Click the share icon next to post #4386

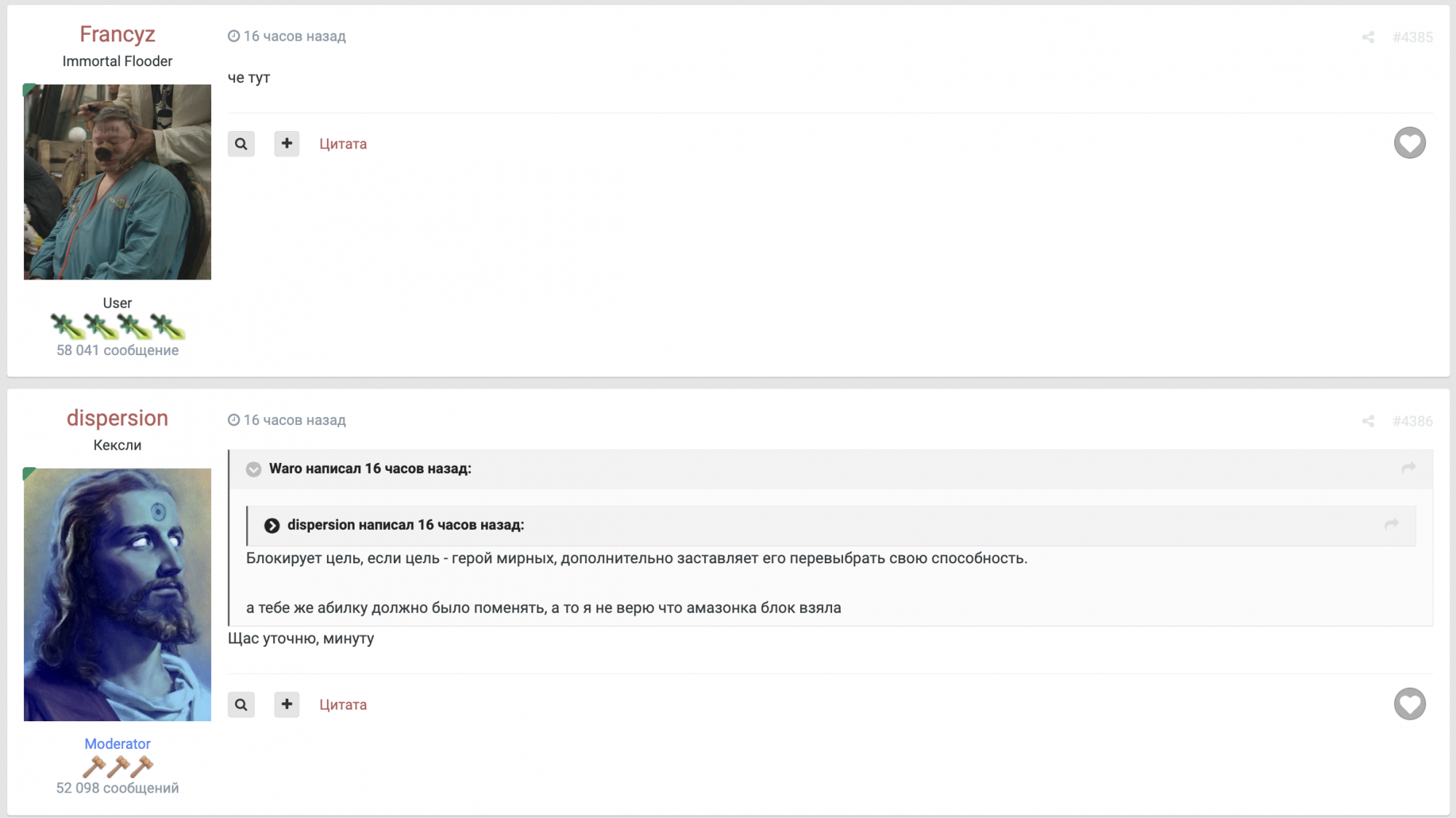1368,421
